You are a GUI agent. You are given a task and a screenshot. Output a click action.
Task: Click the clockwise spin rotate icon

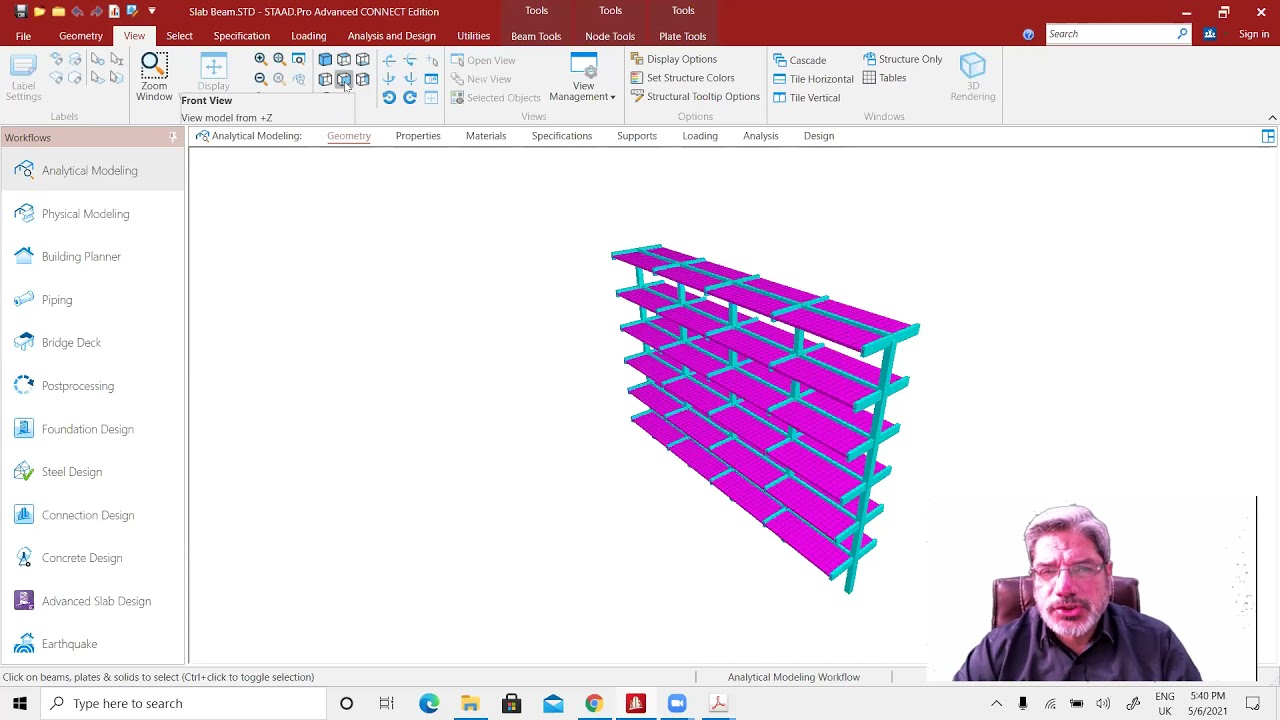tap(410, 98)
